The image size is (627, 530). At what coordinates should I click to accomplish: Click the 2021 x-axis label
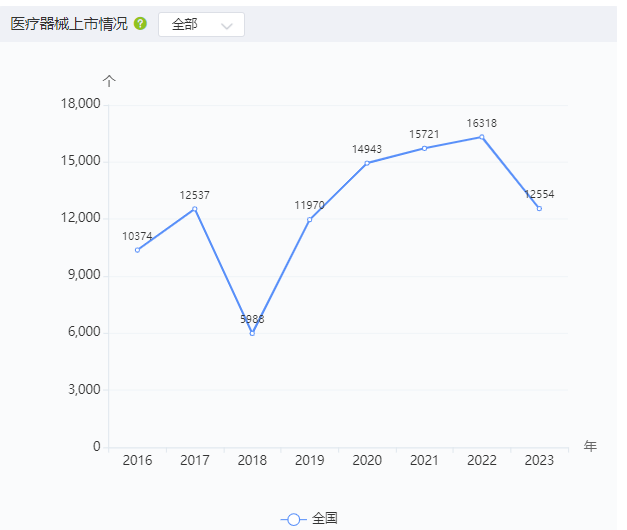pyautogui.click(x=424, y=460)
